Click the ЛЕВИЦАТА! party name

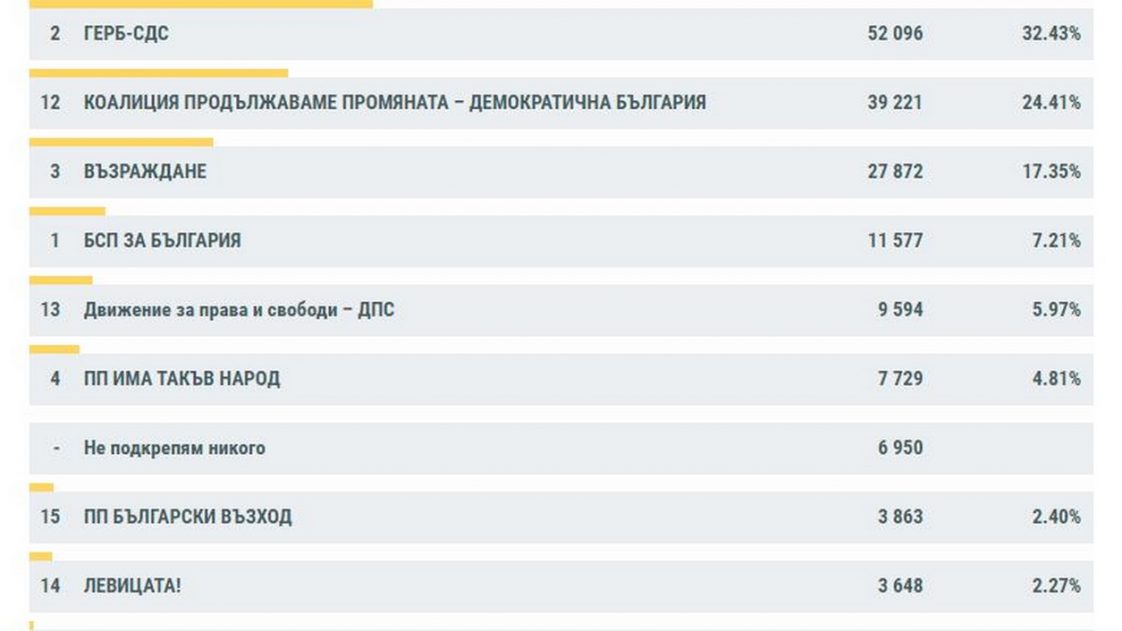[x=132, y=586]
